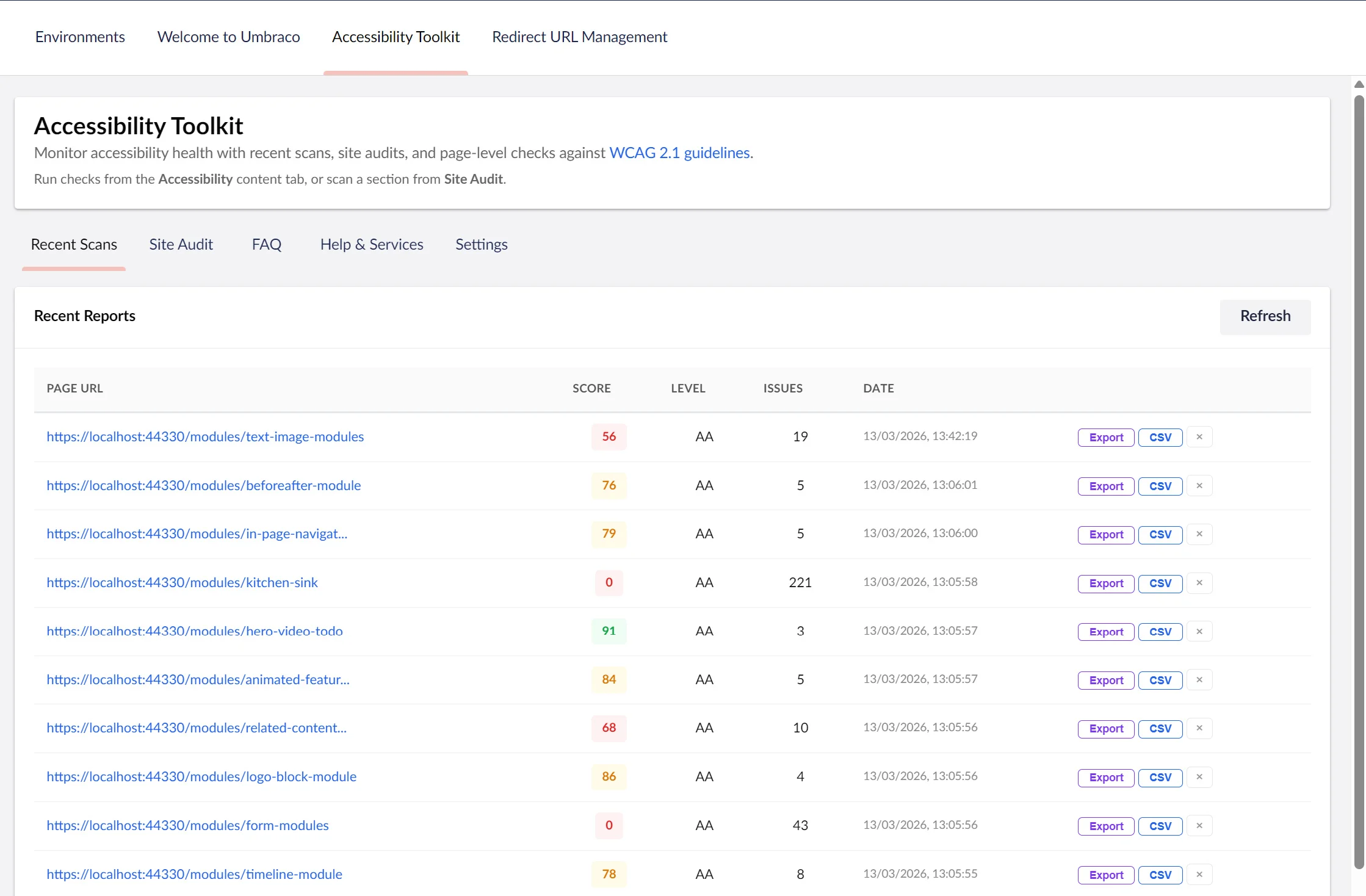Export the timeline-module report
The height and width of the screenshot is (896, 1366).
coord(1106,875)
